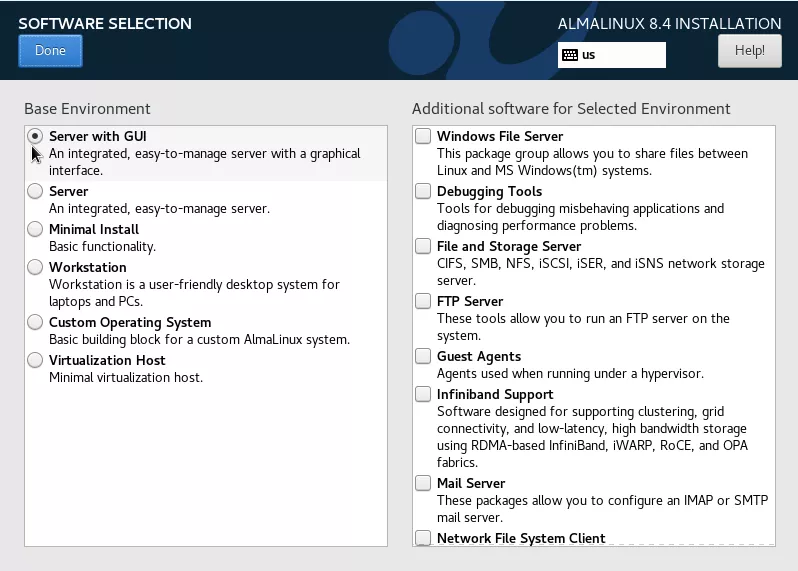Tick the Debugging Tools checkbox
The height and width of the screenshot is (571, 798).
point(423,191)
